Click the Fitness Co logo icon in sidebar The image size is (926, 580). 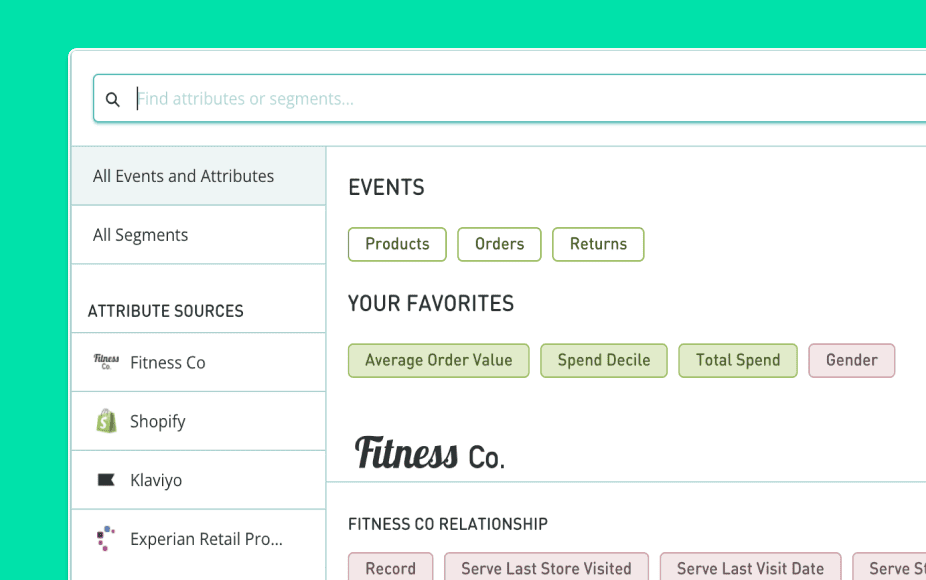106,361
